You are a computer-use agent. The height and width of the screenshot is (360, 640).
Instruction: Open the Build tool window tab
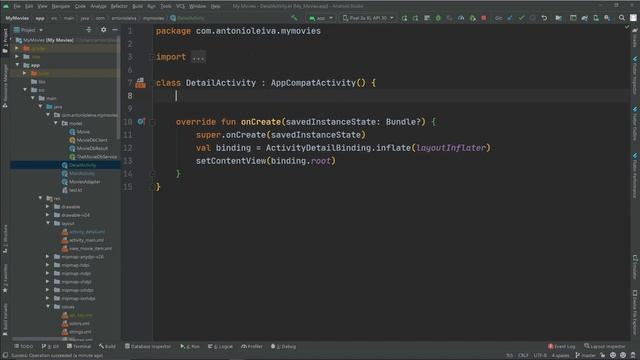107,346
